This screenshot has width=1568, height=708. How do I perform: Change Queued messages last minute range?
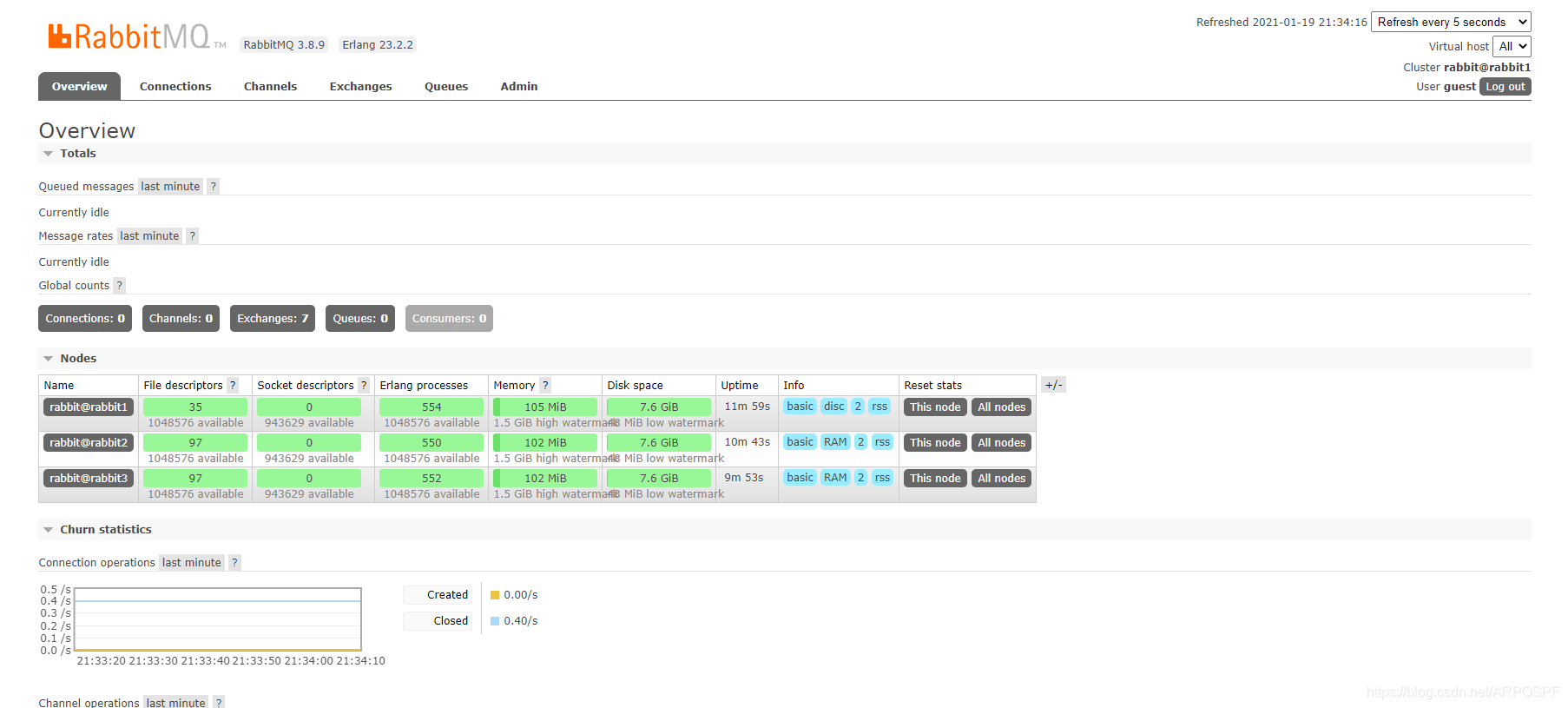pyautogui.click(x=170, y=186)
